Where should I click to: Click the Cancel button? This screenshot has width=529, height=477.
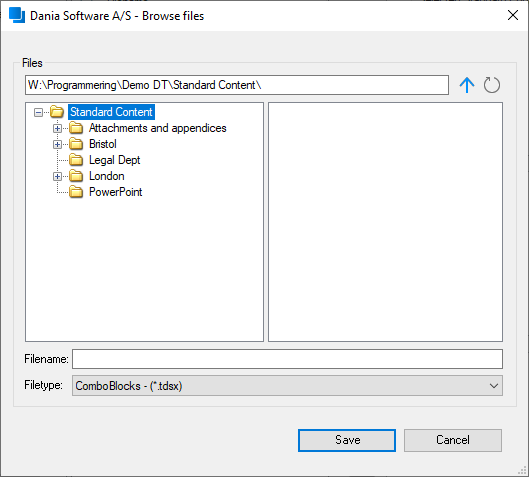click(x=453, y=440)
